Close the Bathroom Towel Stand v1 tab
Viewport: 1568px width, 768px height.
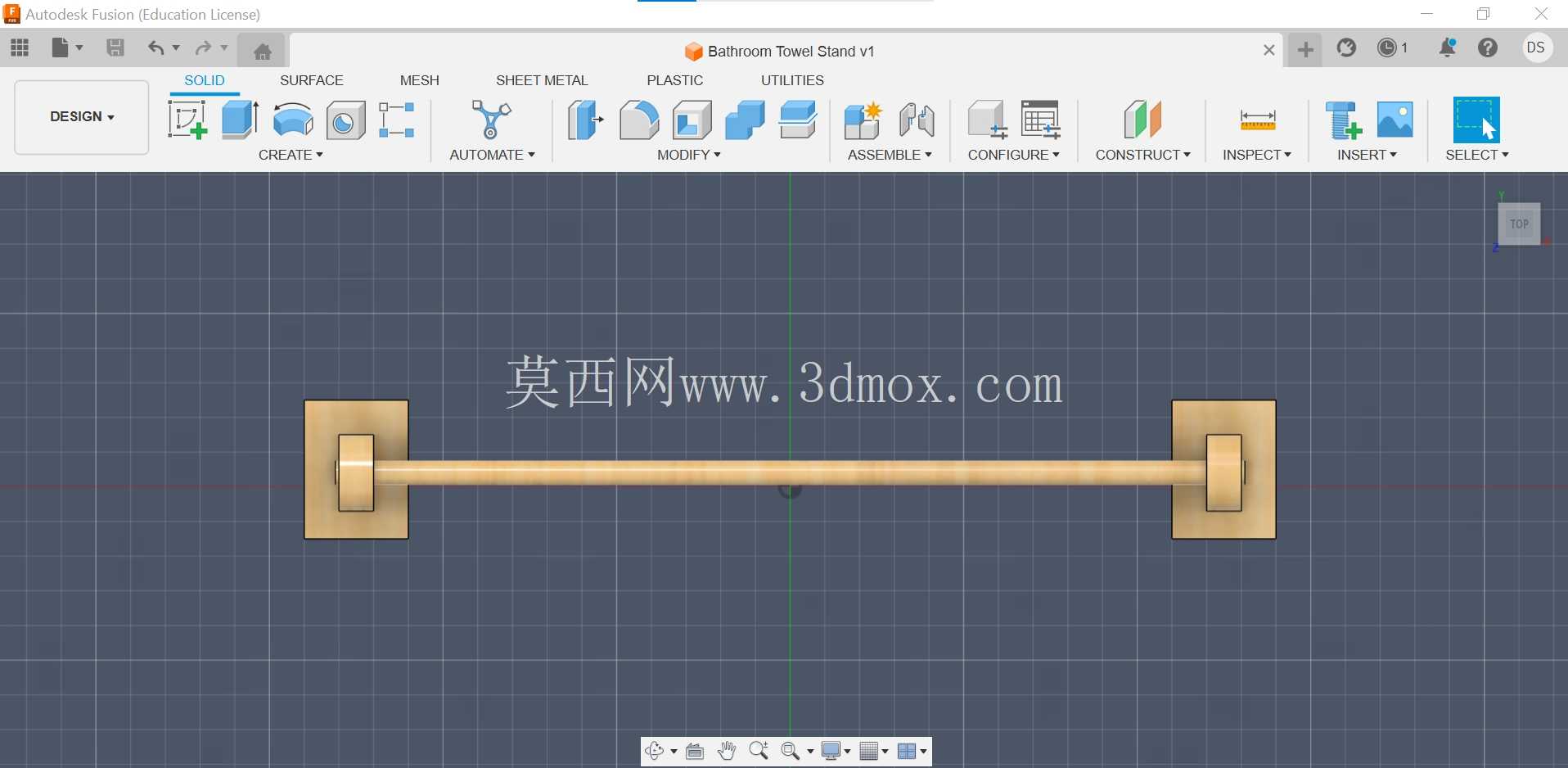coord(1268,50)
